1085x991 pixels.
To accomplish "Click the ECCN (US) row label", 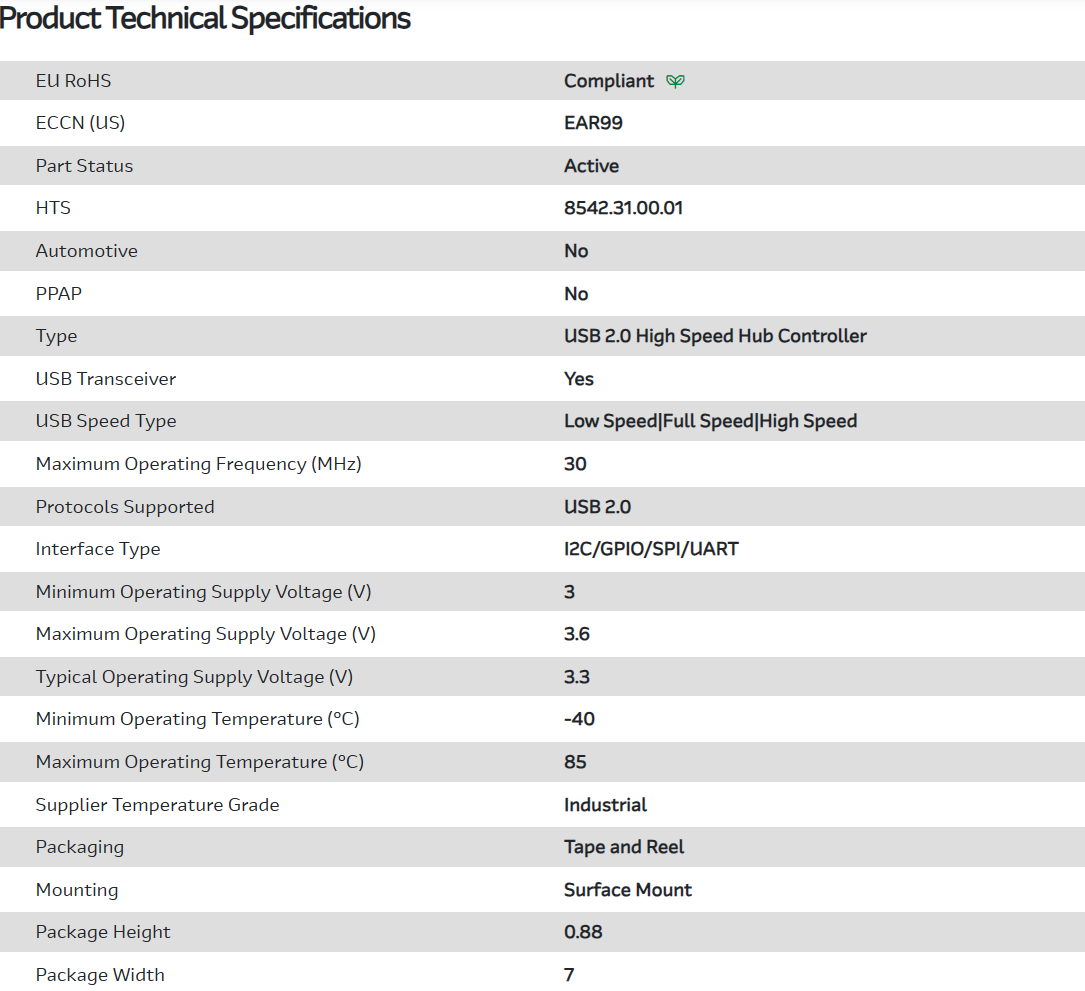I will [x=80, y=123].
